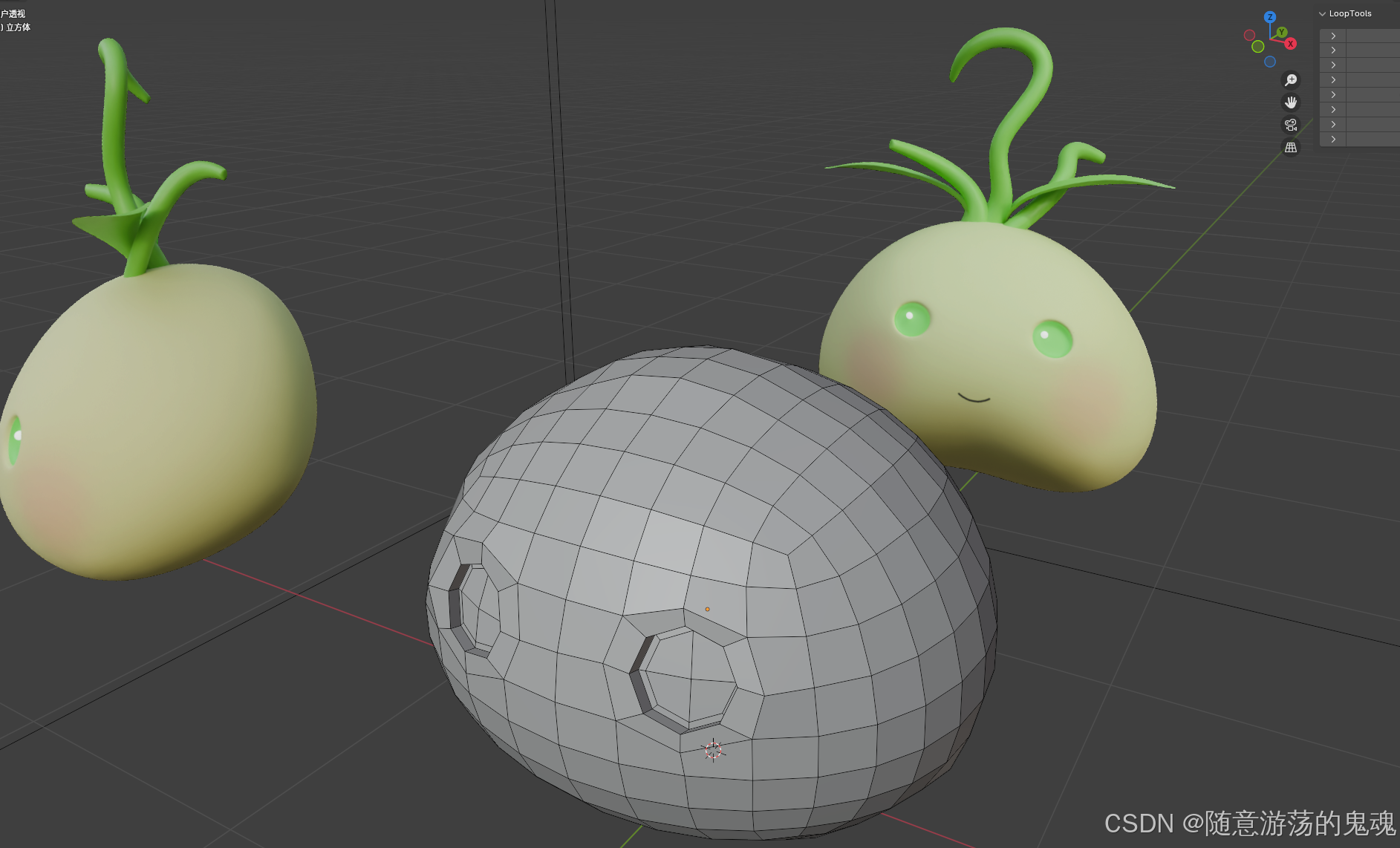1400x848 pixels.
Task: Click the negative Y axis circle on gizmo
Action: (1257, 47)
